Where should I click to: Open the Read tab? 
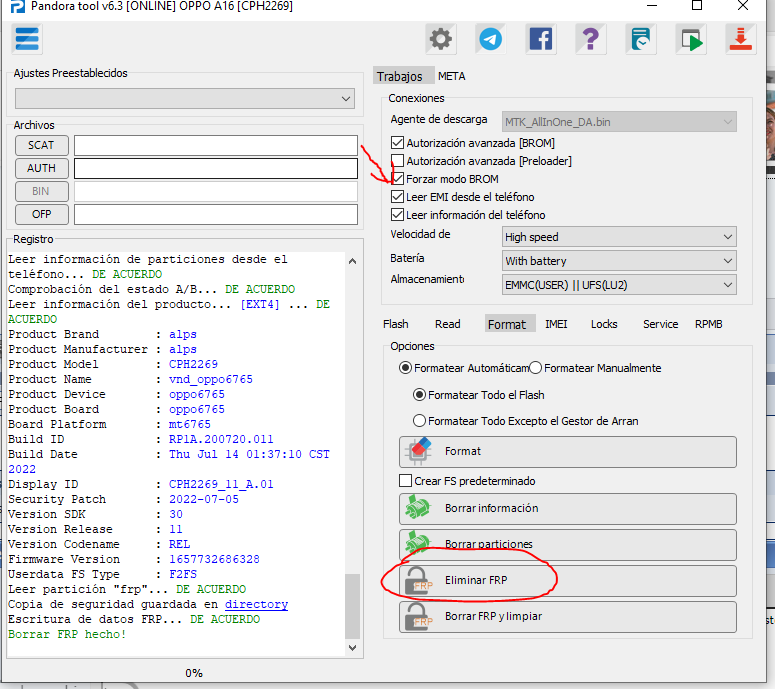[x=447, y=324]
